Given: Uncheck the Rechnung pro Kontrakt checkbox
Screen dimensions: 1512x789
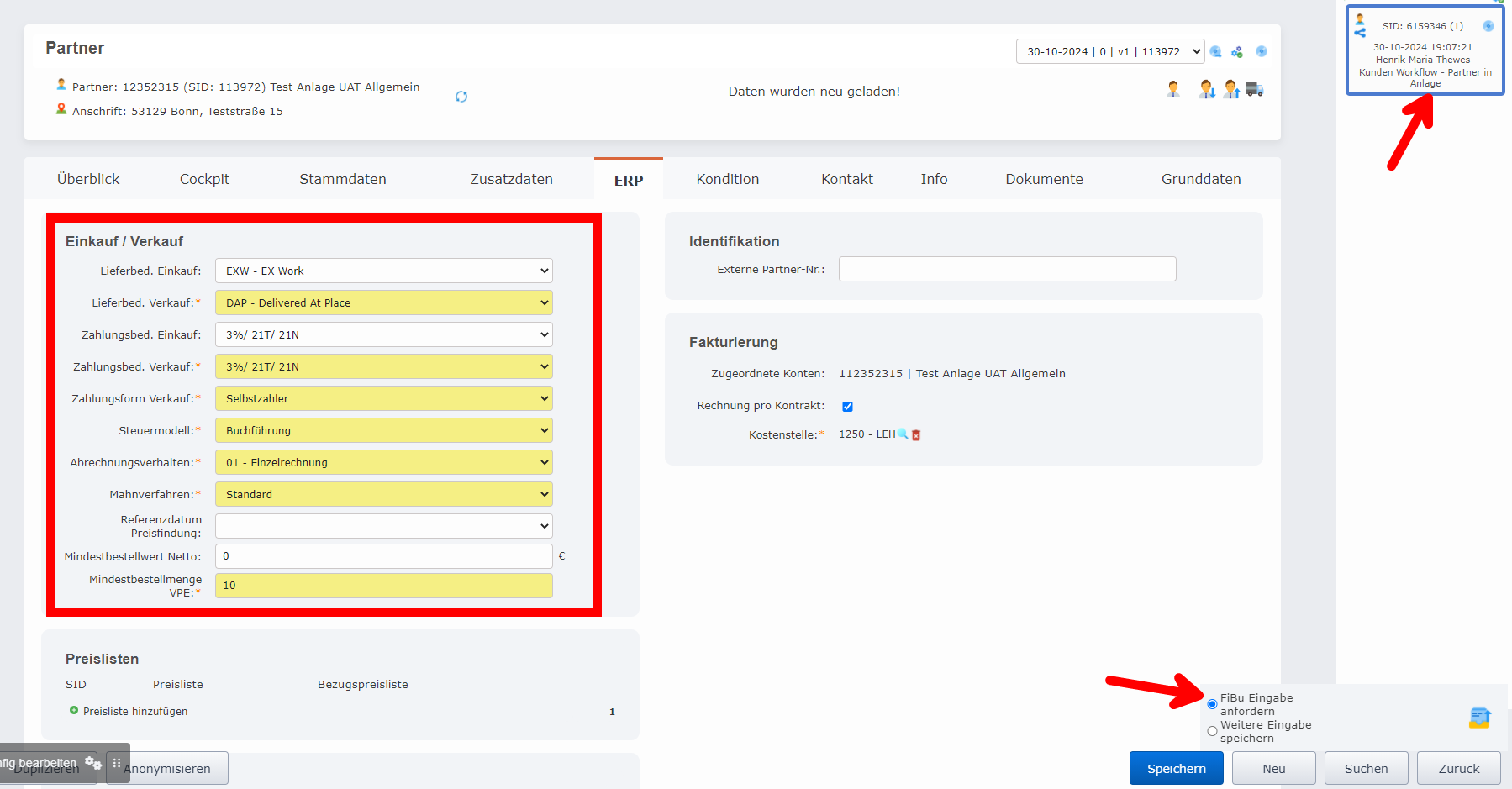Looking at the screenshot, I should 847,407.
